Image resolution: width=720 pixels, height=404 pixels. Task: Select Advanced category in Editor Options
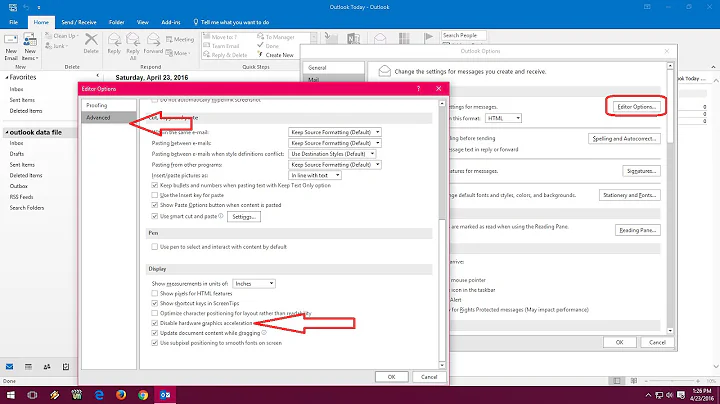coord(109,118)
